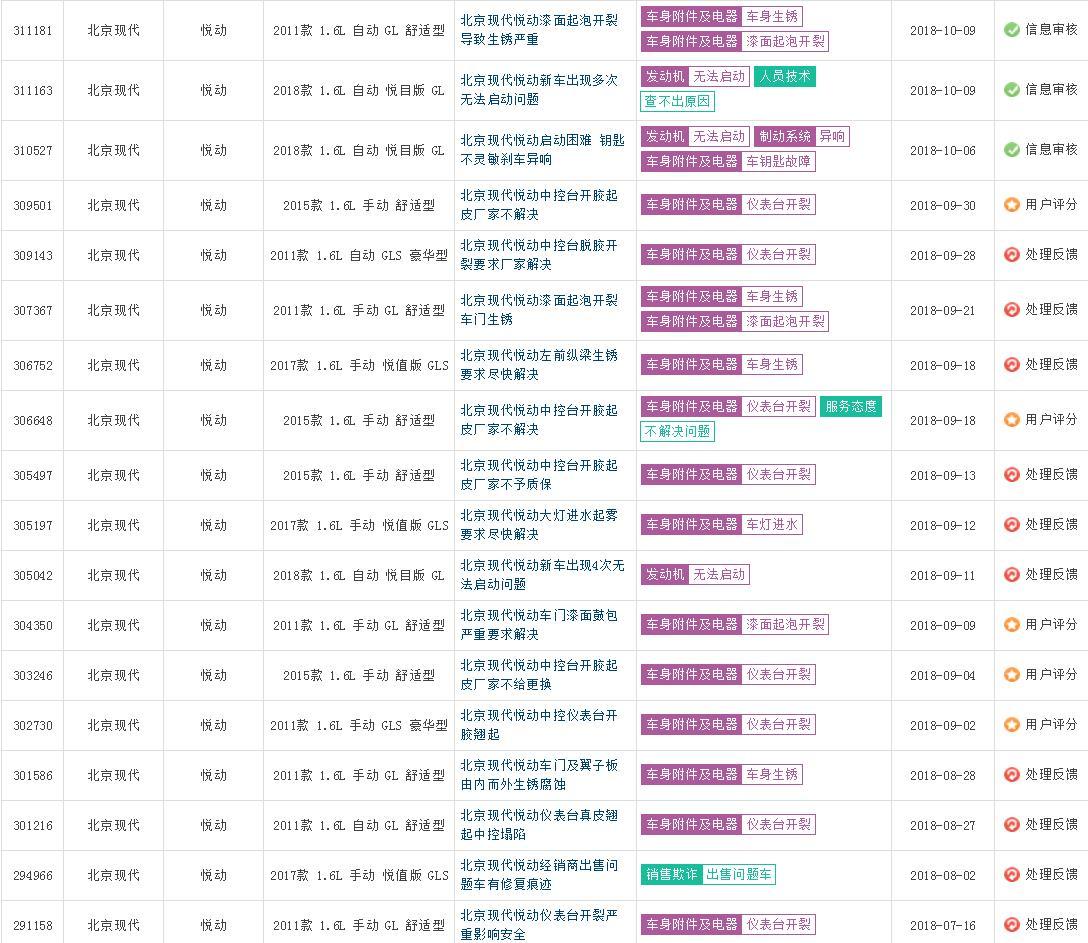Click 服务态度 tag in row 306648

pos(851,406)
